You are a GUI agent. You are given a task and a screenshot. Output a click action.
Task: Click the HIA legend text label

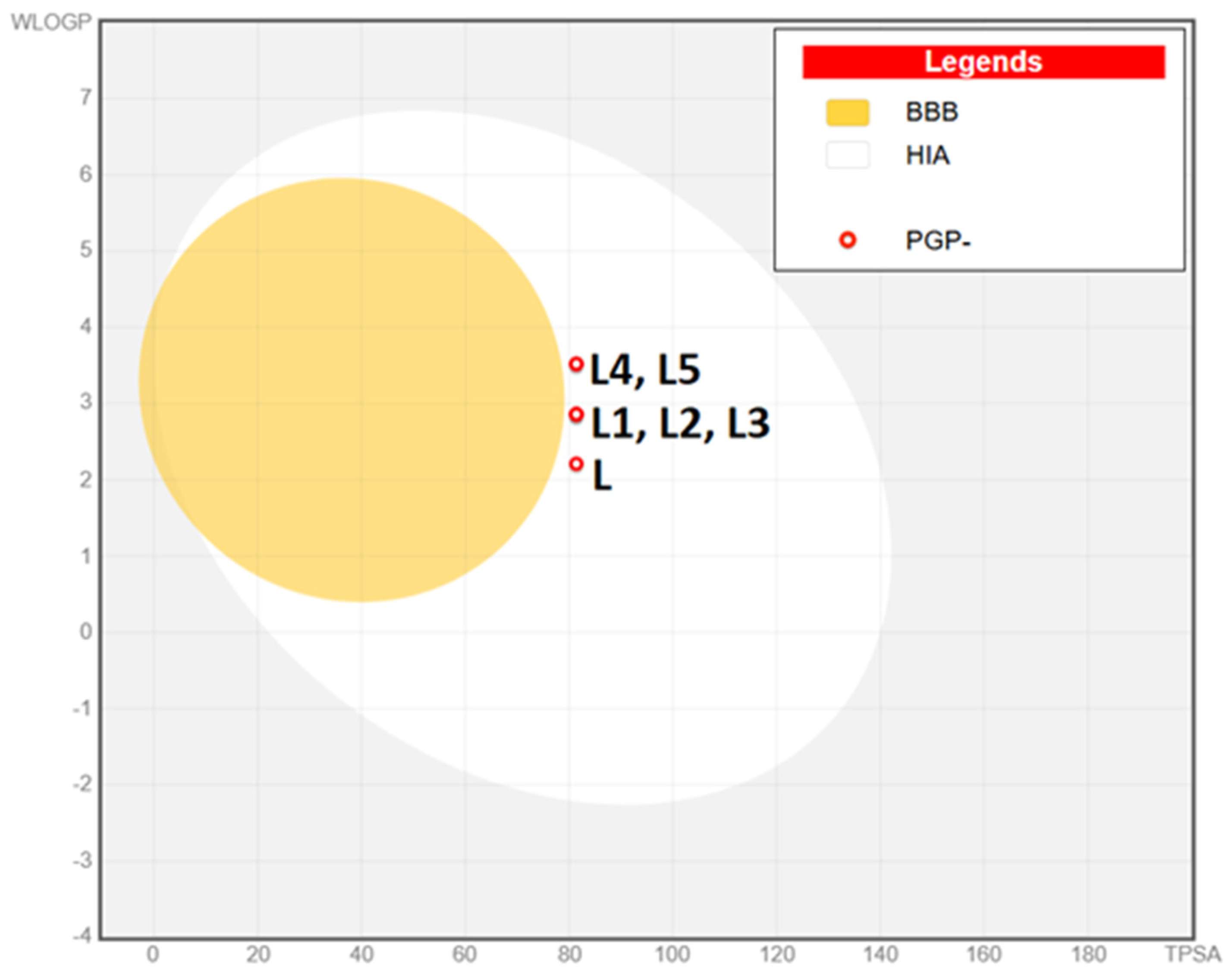point(927,155)
